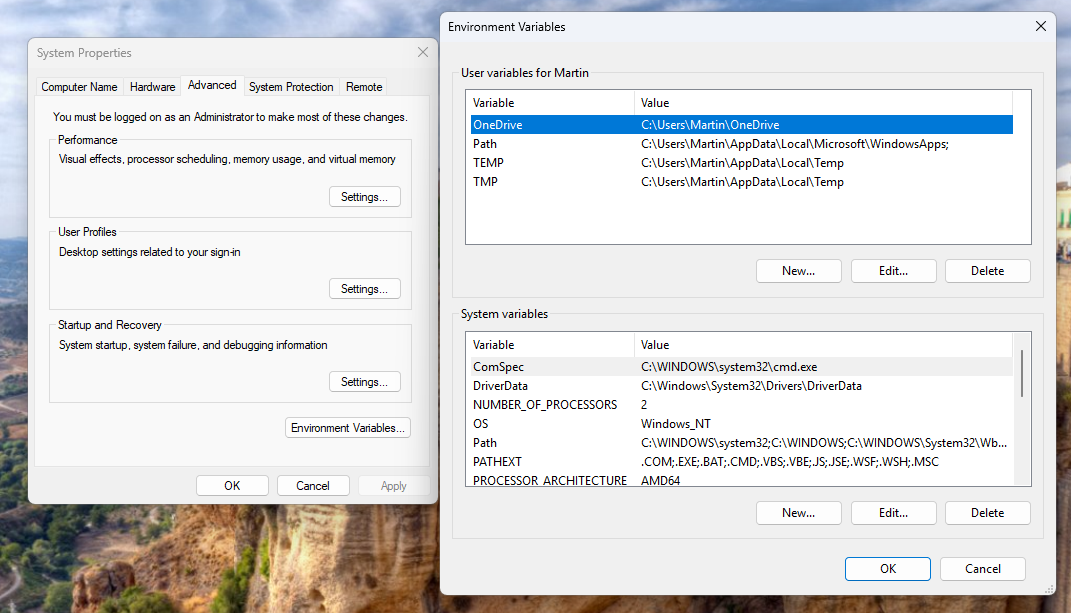Click the C:\Users\Martin\OneDrive value cell

(710, 124)
